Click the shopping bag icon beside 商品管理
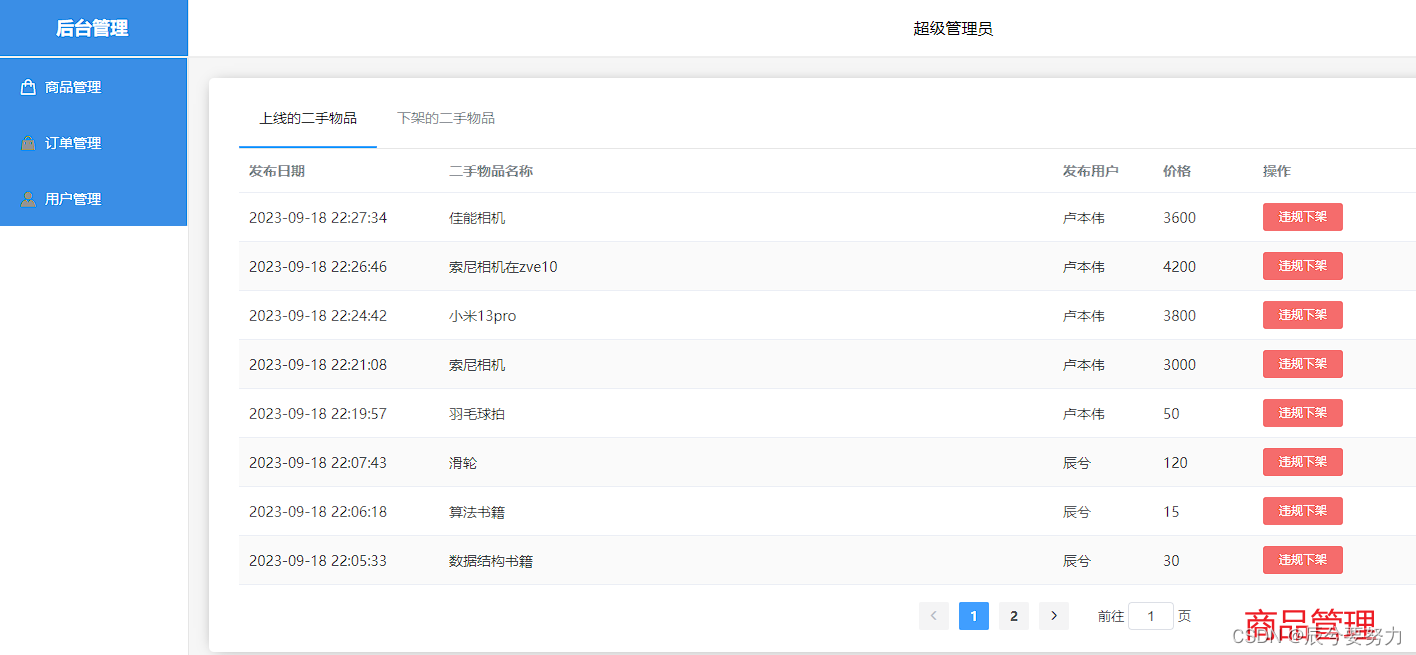 [28, 88]
